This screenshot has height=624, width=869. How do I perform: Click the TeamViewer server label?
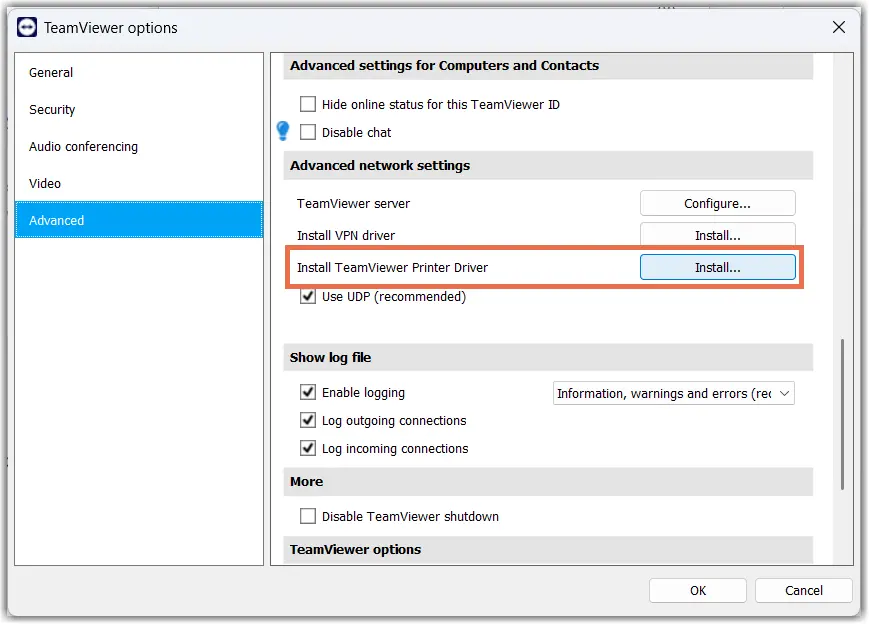coord(353,203)
